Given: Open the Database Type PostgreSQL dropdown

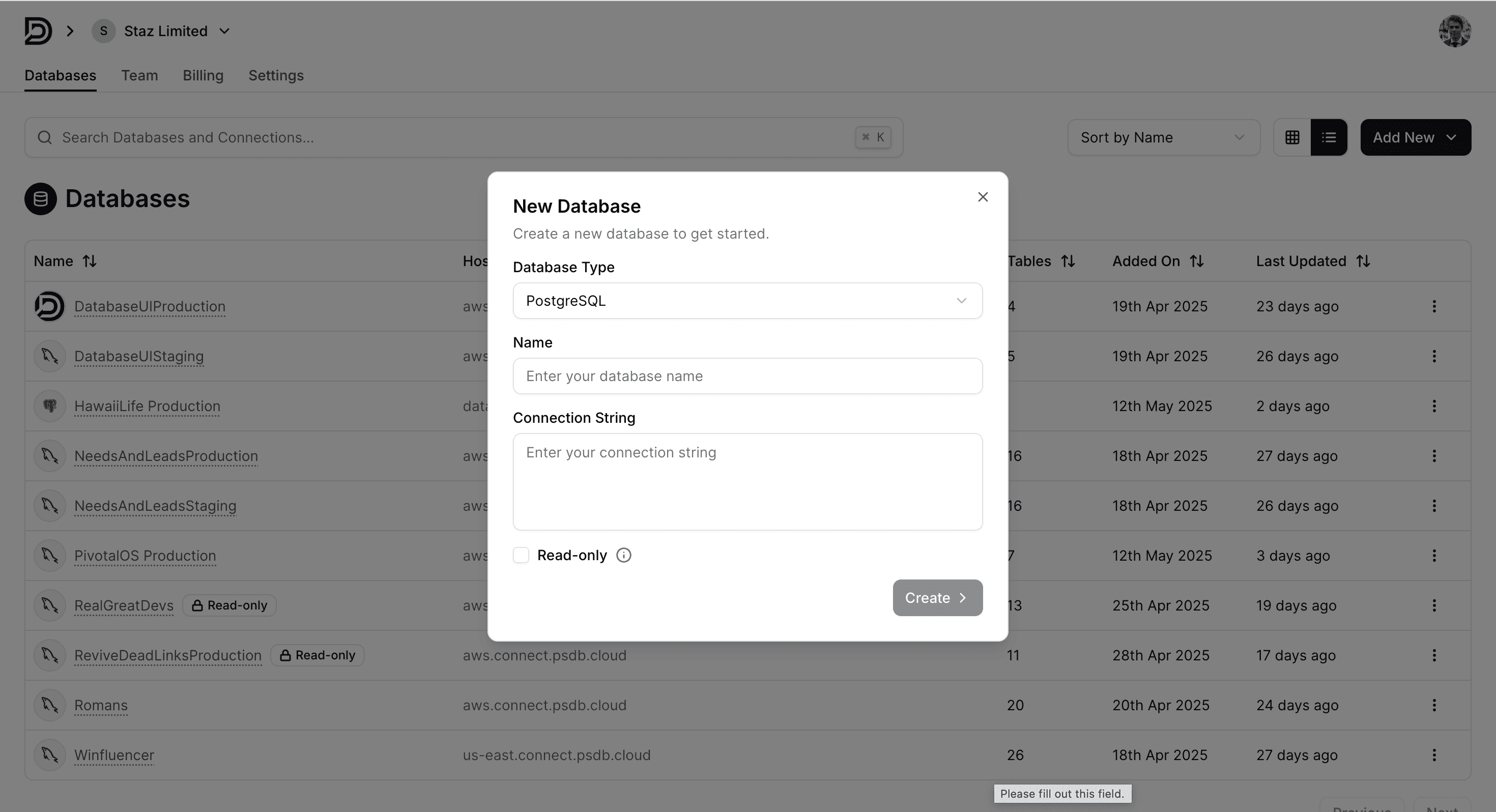Looking at the screenshot, I should click(x=747, y=301).
